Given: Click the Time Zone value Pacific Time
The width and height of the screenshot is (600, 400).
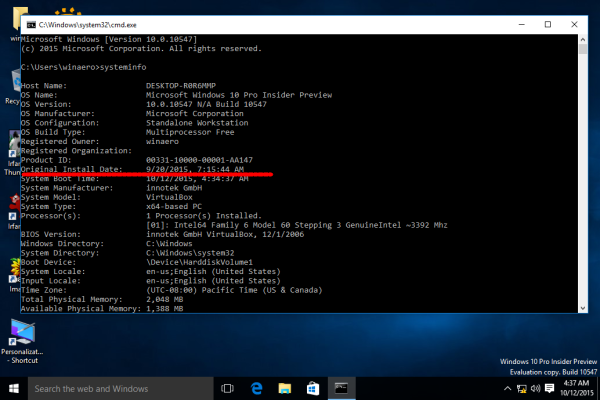Looking at the screenshot, I should 234,290.
